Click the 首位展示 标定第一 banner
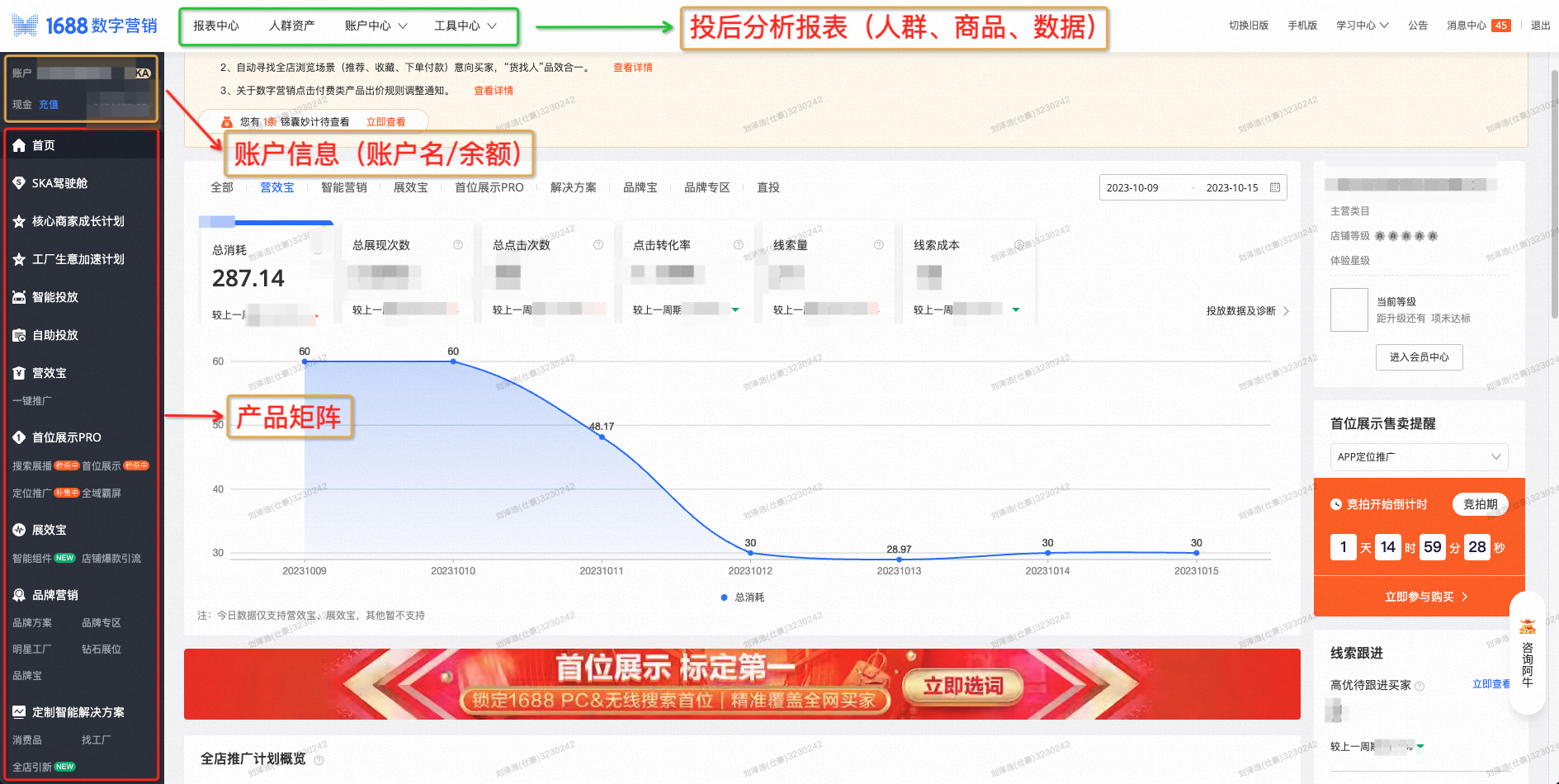Viewport: 1559px width, 784px height. (742, 684)
